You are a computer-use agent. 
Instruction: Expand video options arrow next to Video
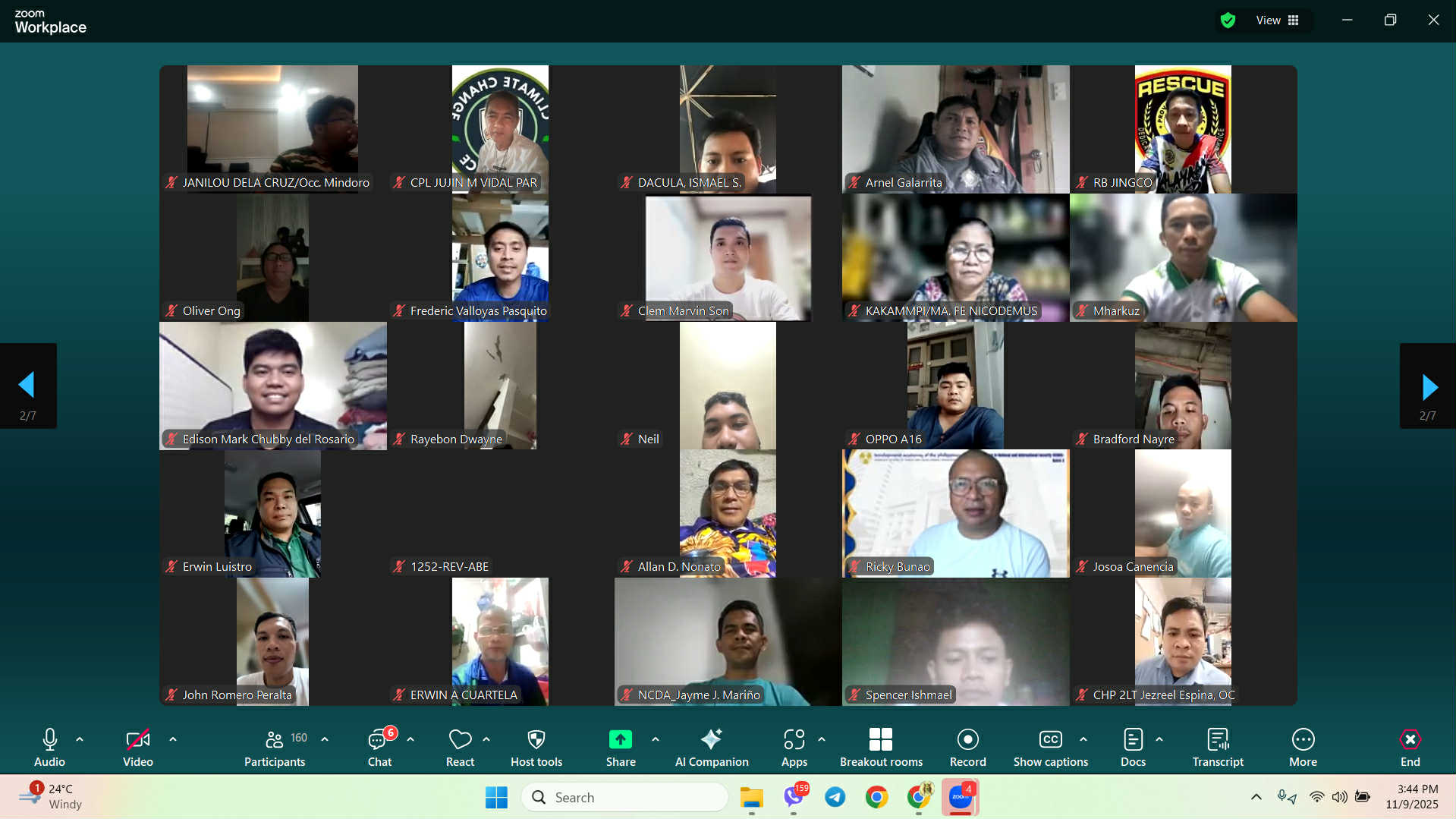173,739
